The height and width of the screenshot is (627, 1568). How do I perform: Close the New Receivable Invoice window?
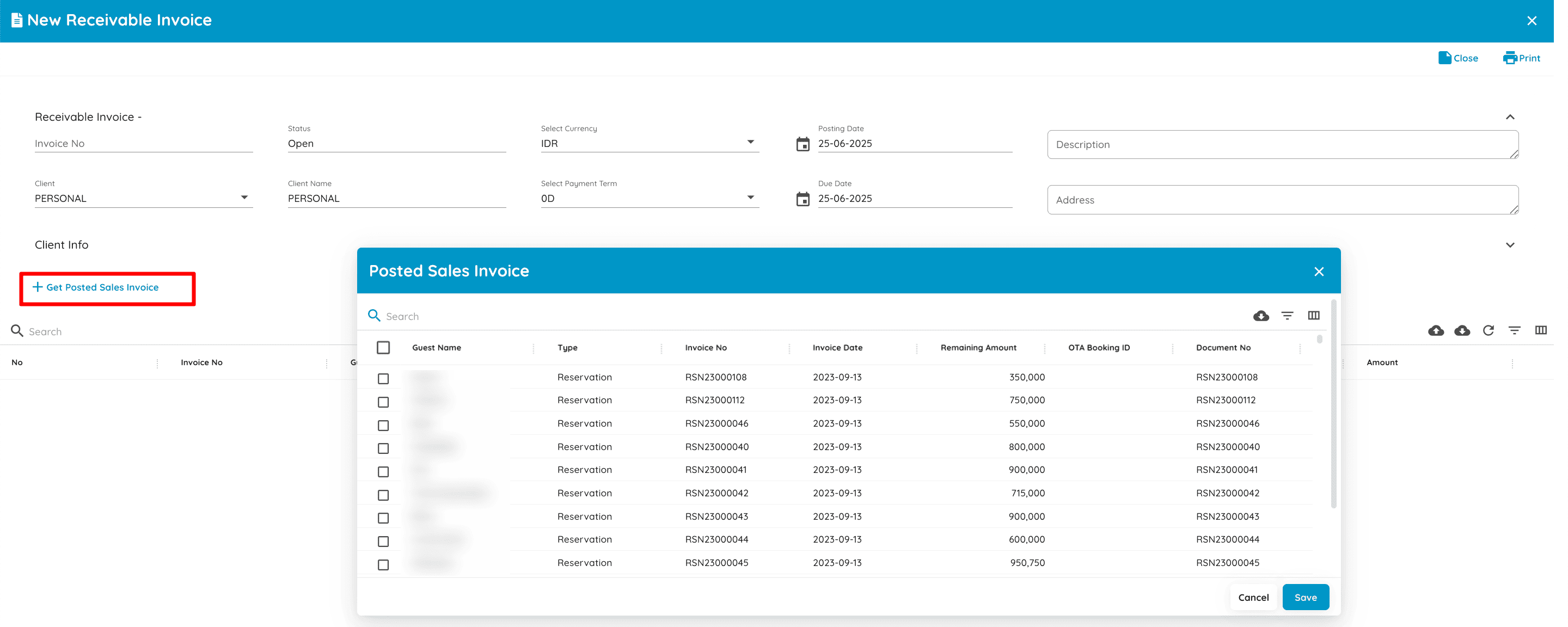point(1532,21)
